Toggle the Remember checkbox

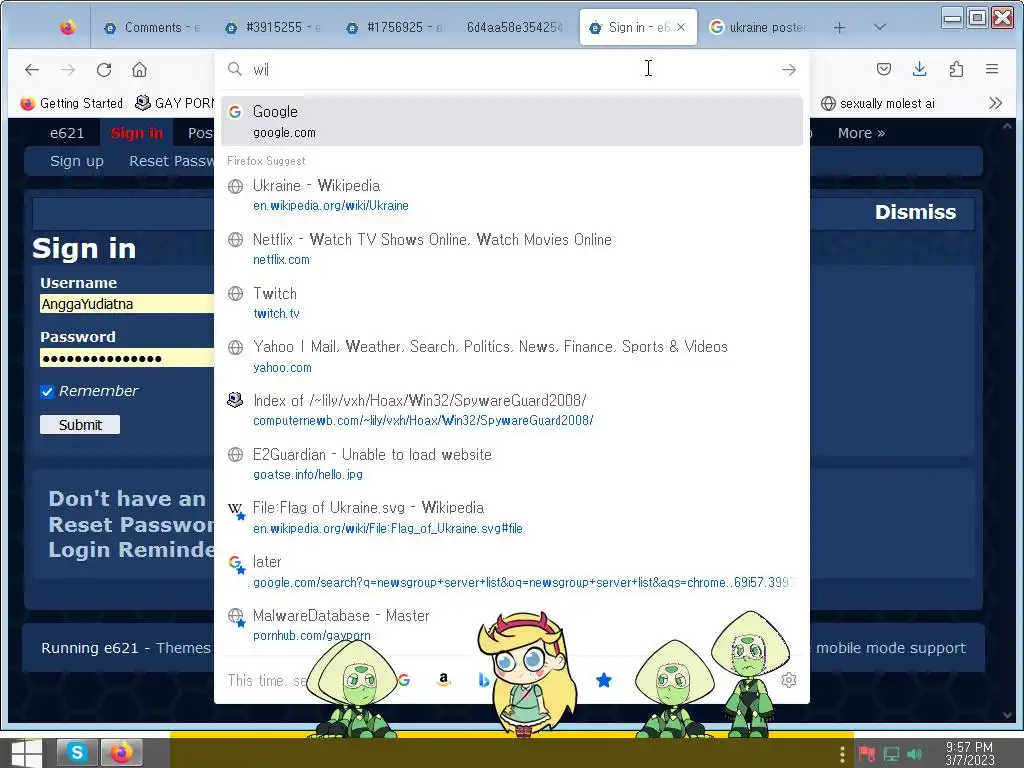47,391
